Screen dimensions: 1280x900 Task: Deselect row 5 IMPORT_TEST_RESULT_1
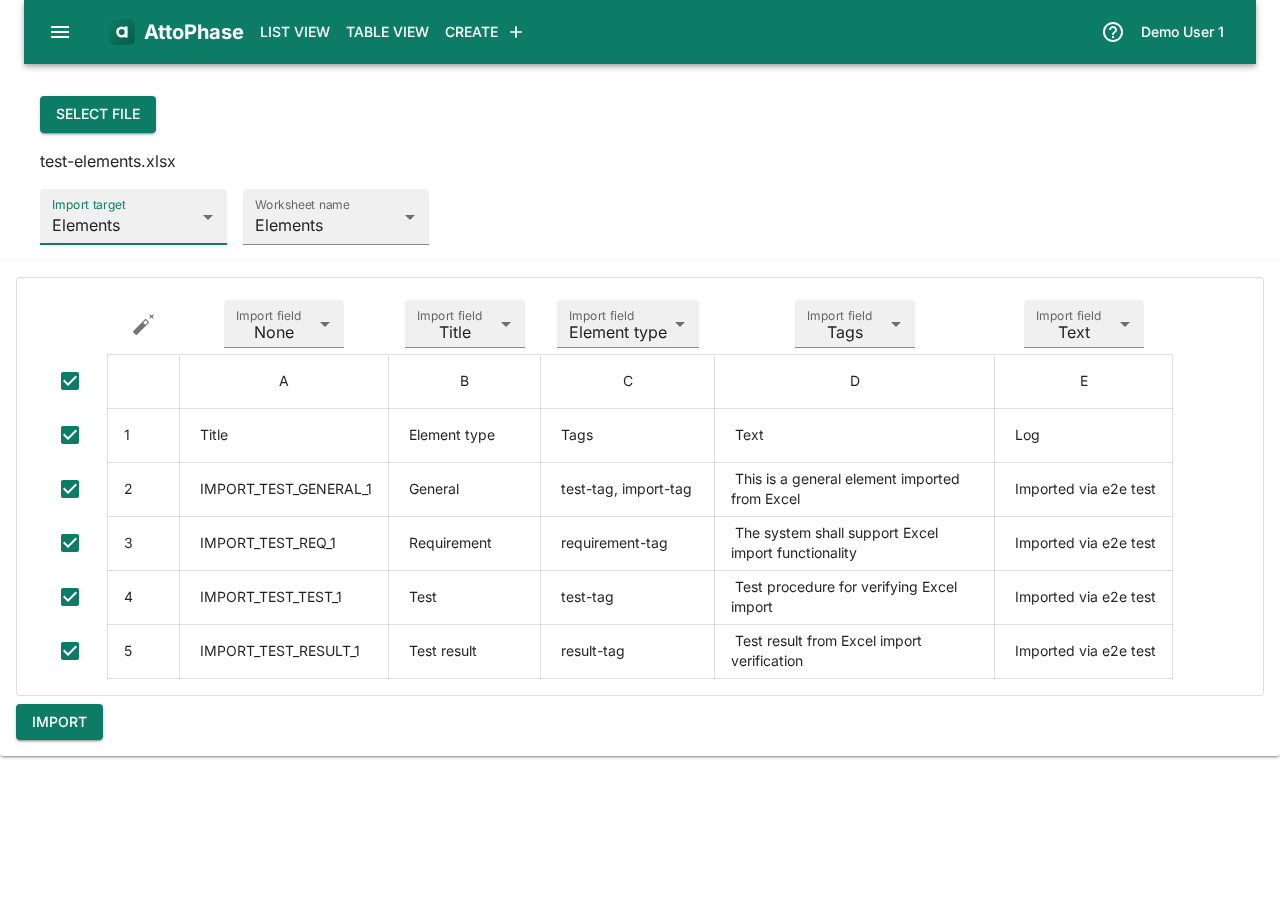coord(69,651)
